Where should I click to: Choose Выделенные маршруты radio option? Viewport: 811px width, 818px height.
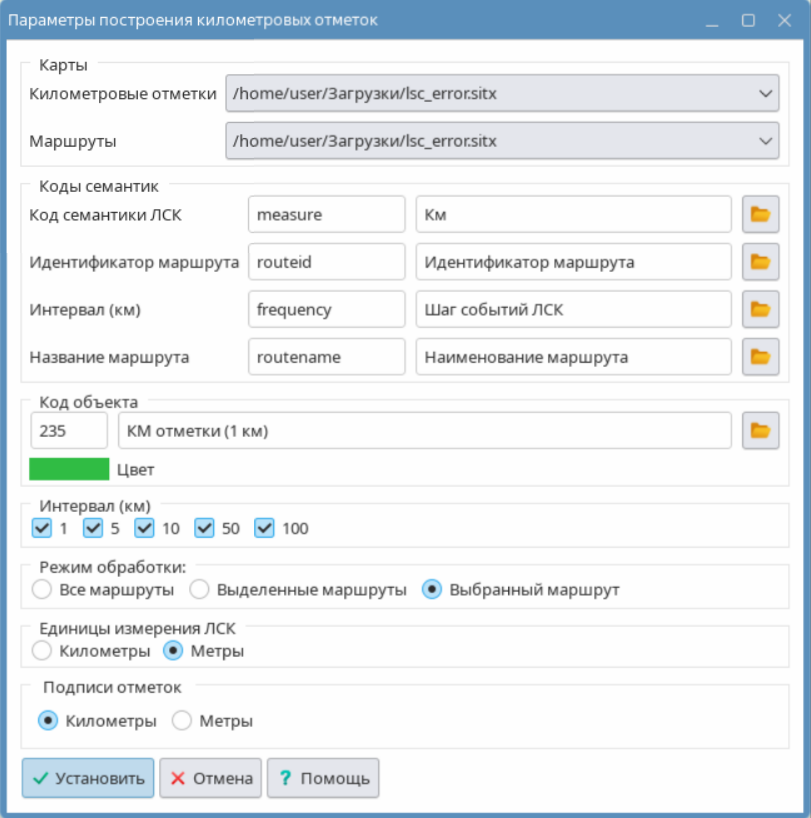pos(199,589)
